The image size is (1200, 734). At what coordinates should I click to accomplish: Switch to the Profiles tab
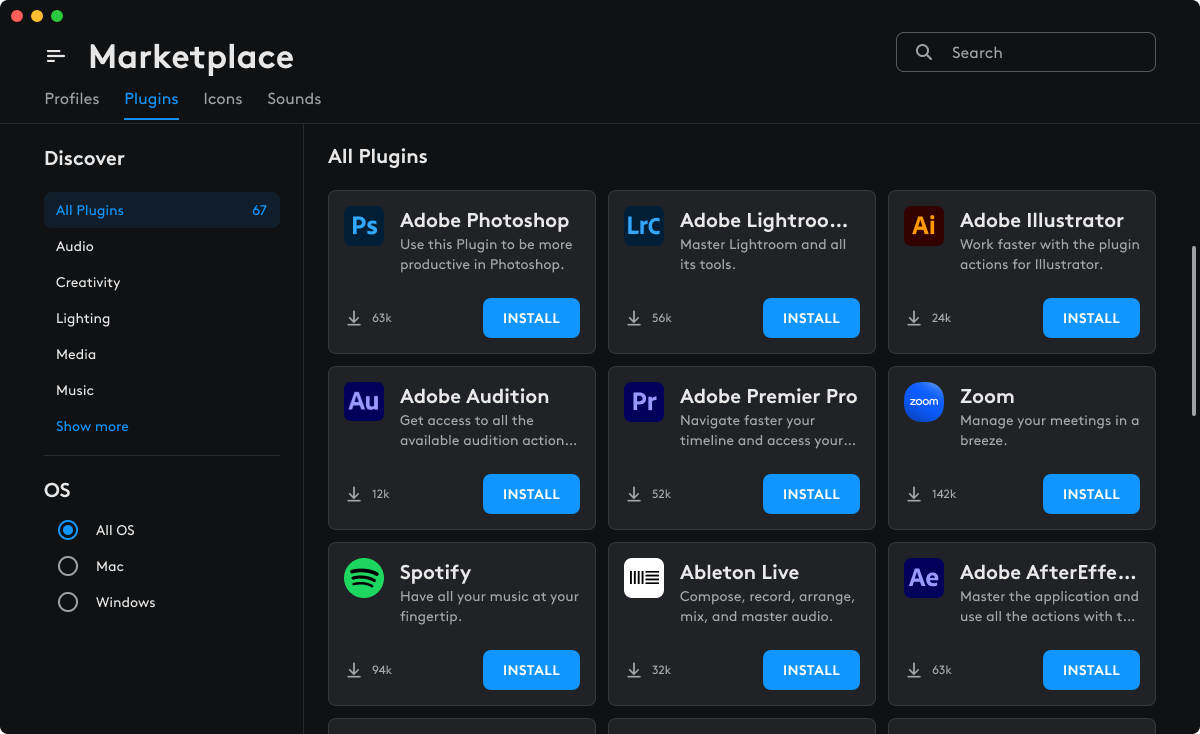point(72,99)
